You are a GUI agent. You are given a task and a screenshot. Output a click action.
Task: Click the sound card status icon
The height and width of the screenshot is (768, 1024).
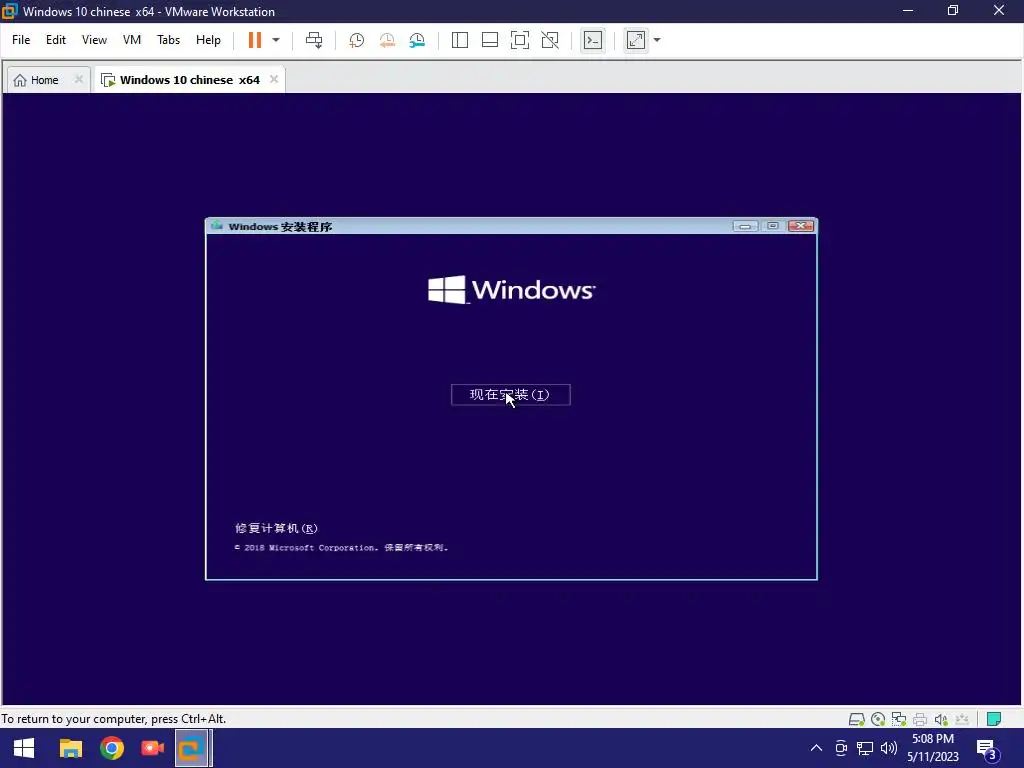pyautogui.click(x=941, y=719)
